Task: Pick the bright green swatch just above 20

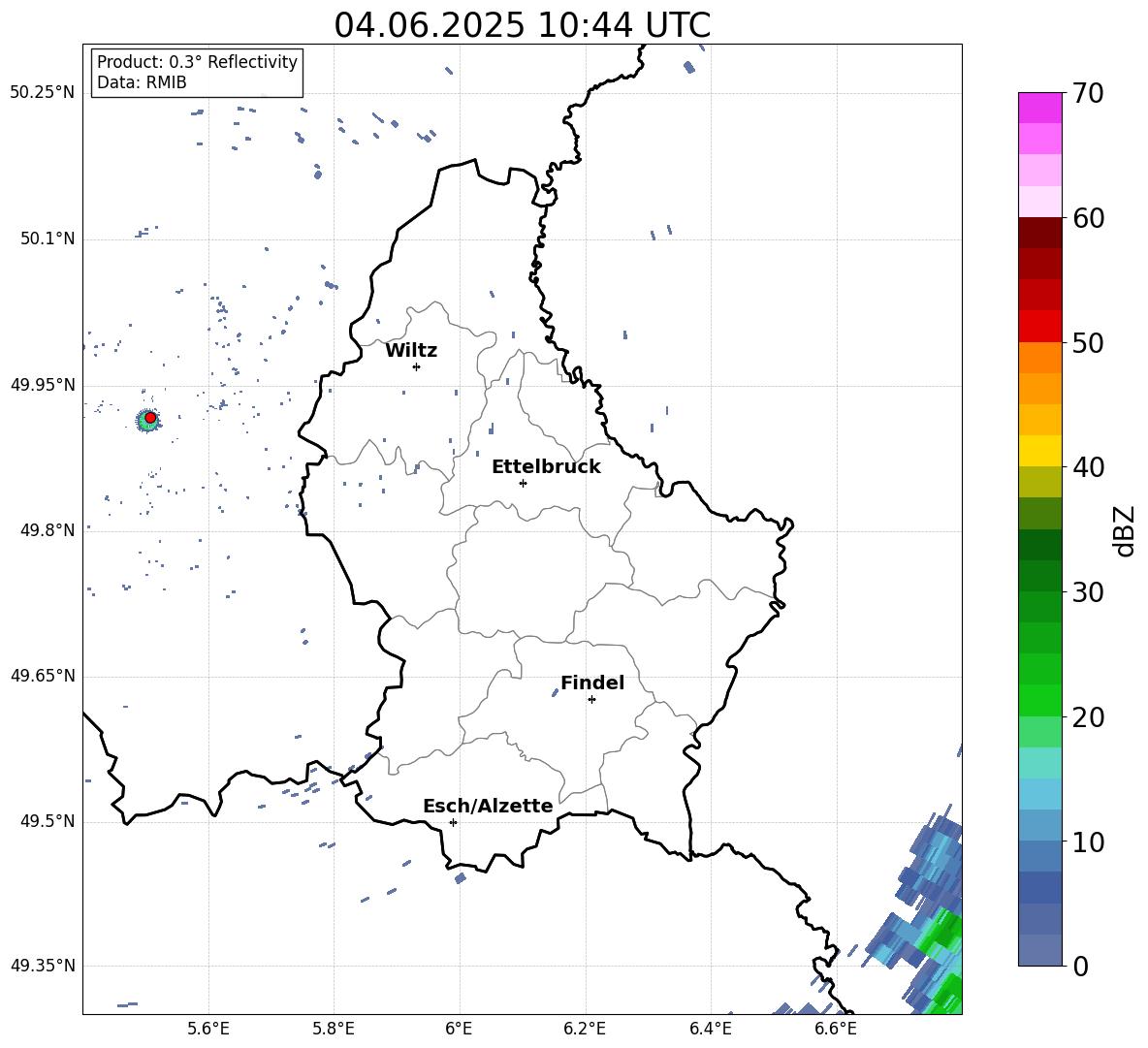Action: [1039, 700]
